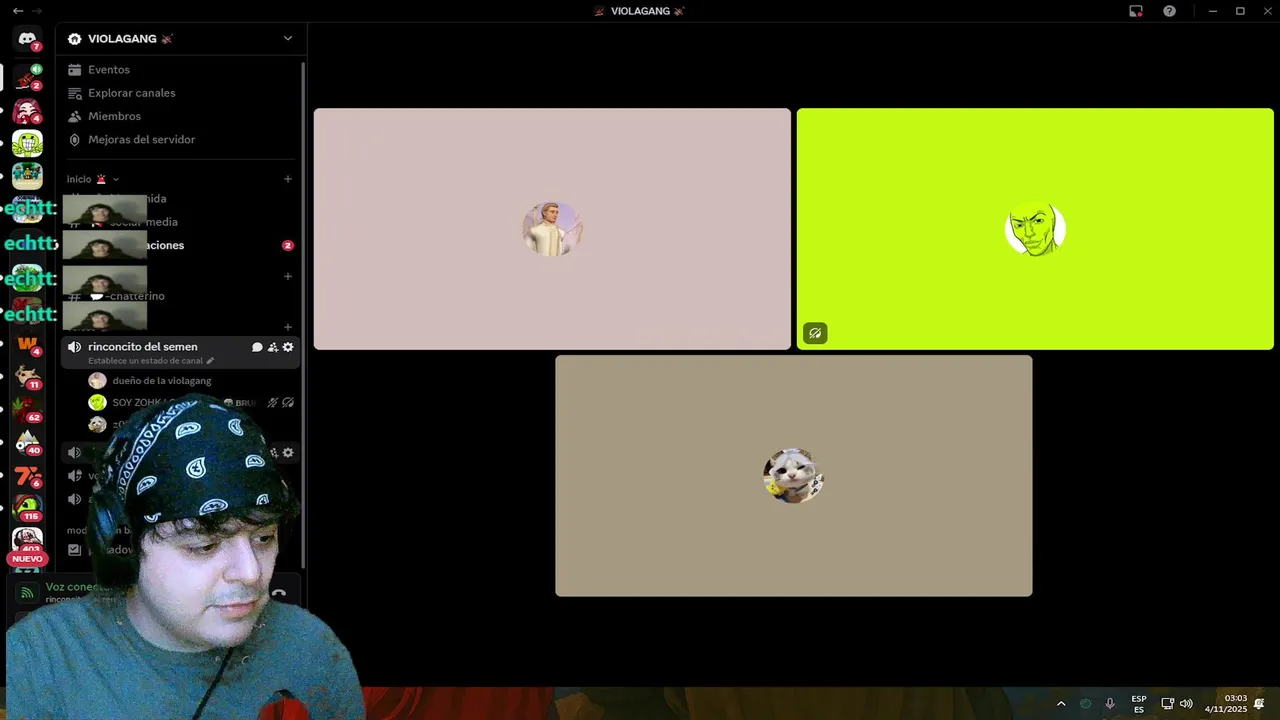Open the volume speaker tray icon
Screen dimensions: 1280x720
point(1186,704)
